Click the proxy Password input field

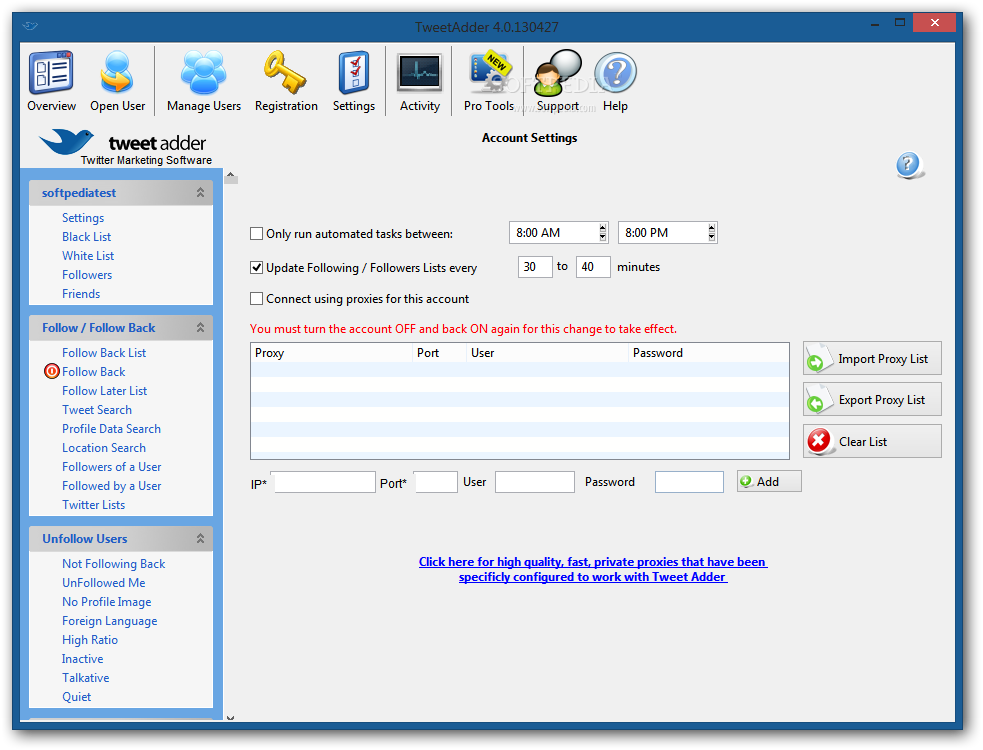pos(689,482)
